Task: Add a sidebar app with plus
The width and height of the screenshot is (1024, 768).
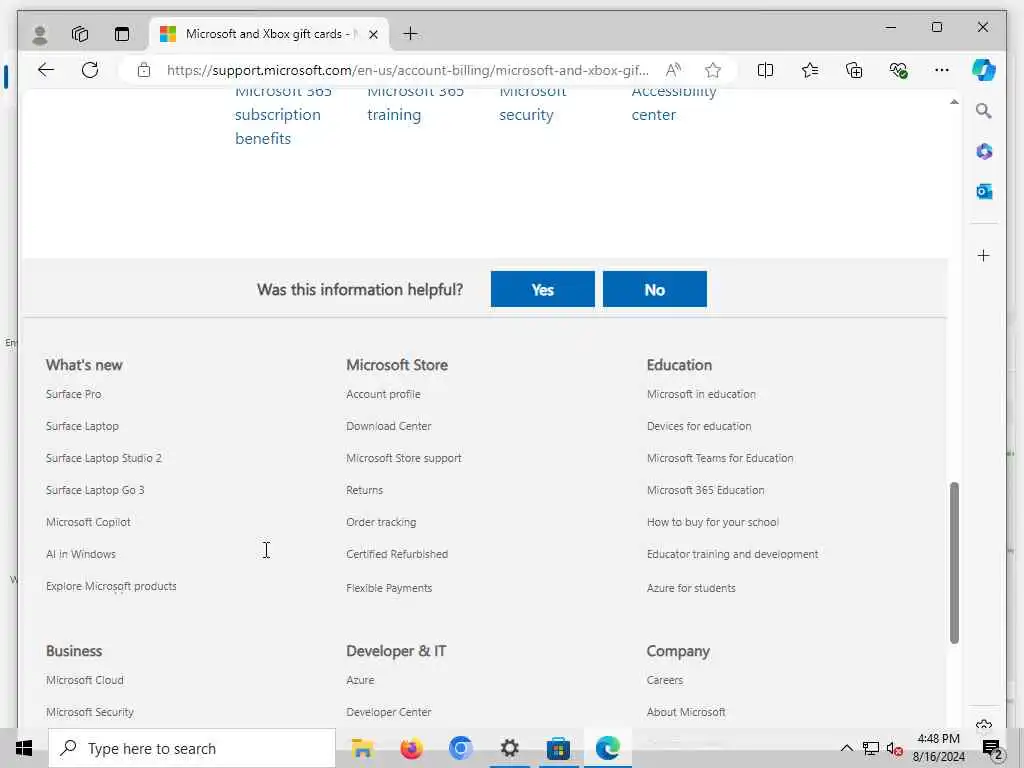Action: pos(984,255)
